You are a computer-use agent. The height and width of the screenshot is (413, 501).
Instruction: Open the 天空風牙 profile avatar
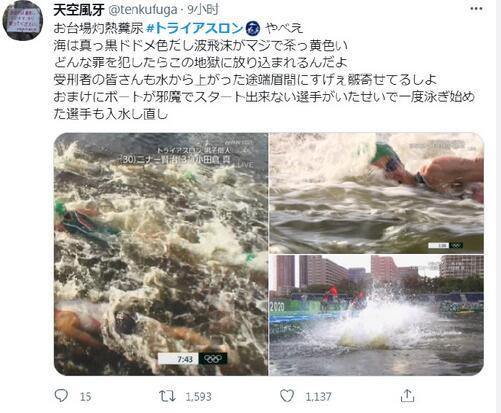22,21
